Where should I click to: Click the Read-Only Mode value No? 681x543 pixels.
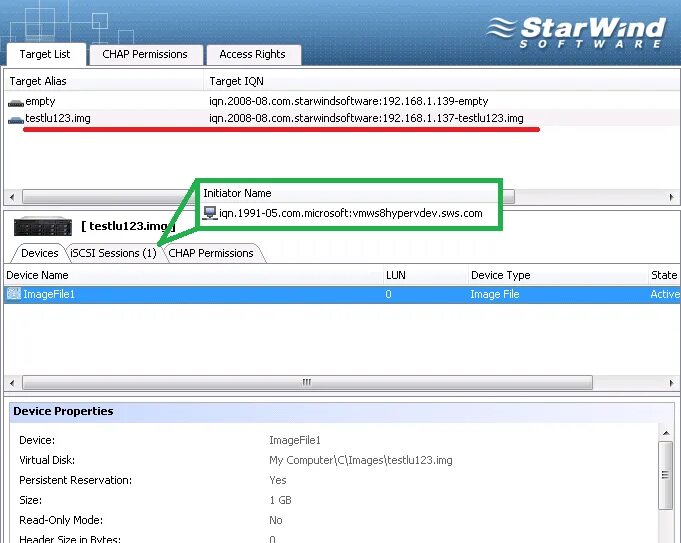pyautogui.click(x=276, y=520)
